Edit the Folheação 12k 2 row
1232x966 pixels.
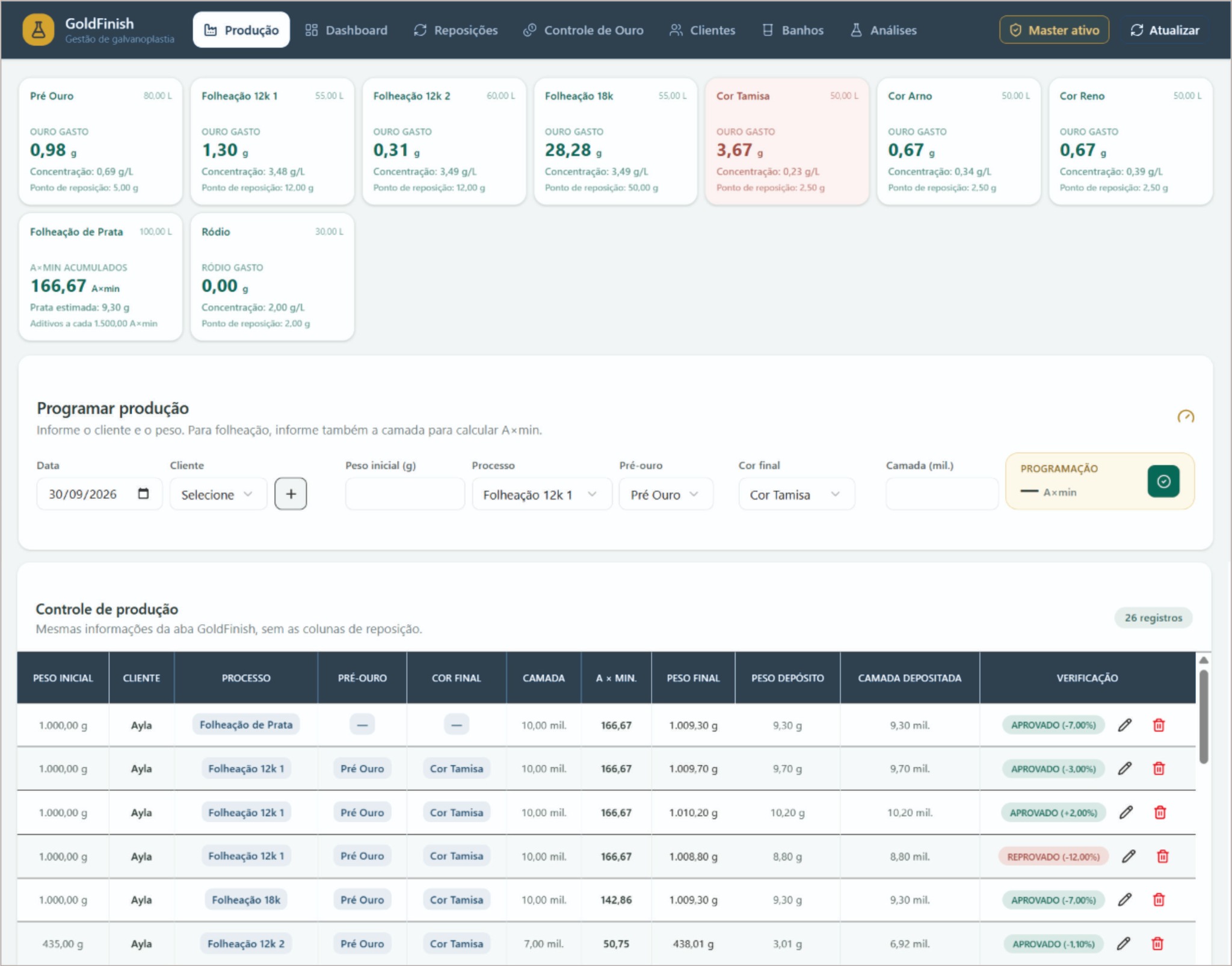click(x=1123, y=944)
